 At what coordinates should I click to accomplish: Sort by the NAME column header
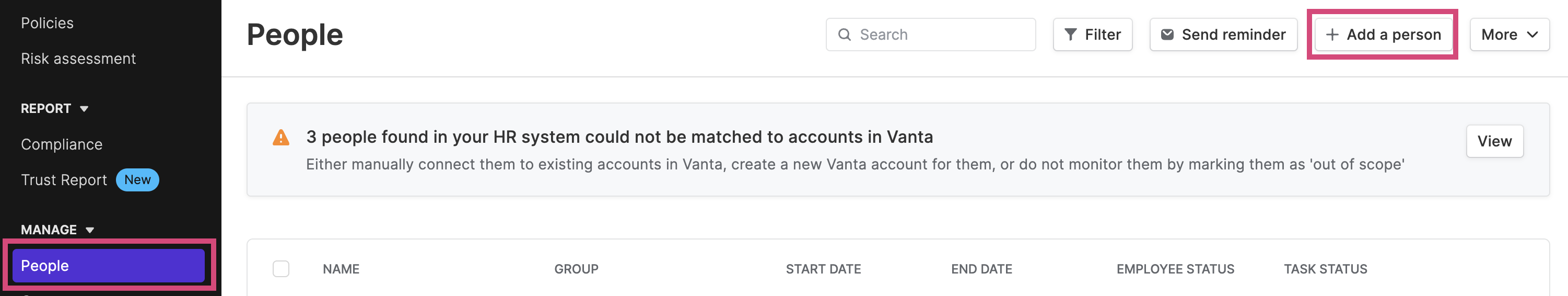pos(341,269)
